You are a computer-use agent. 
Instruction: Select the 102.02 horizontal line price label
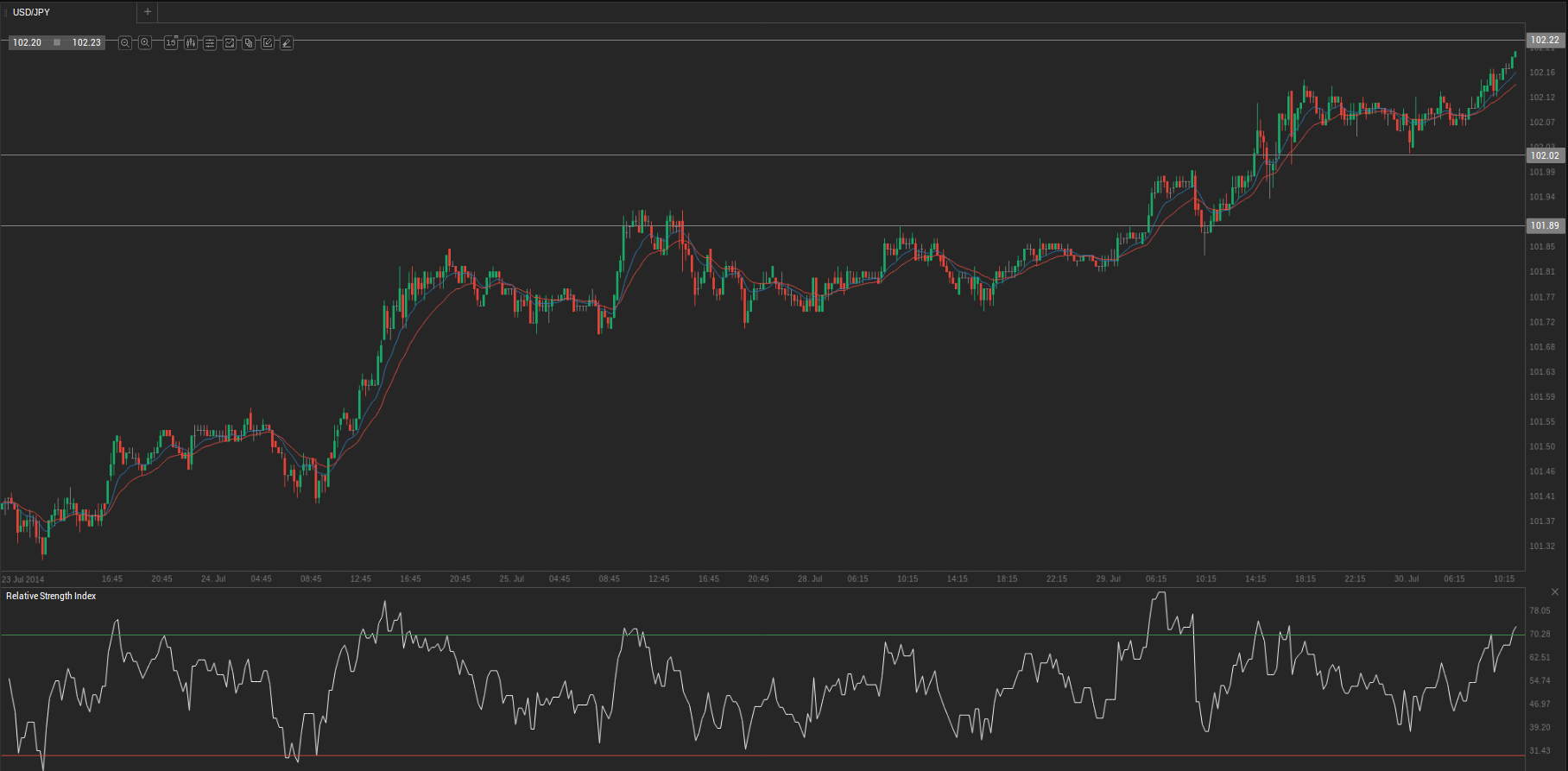coord(1544,155)
